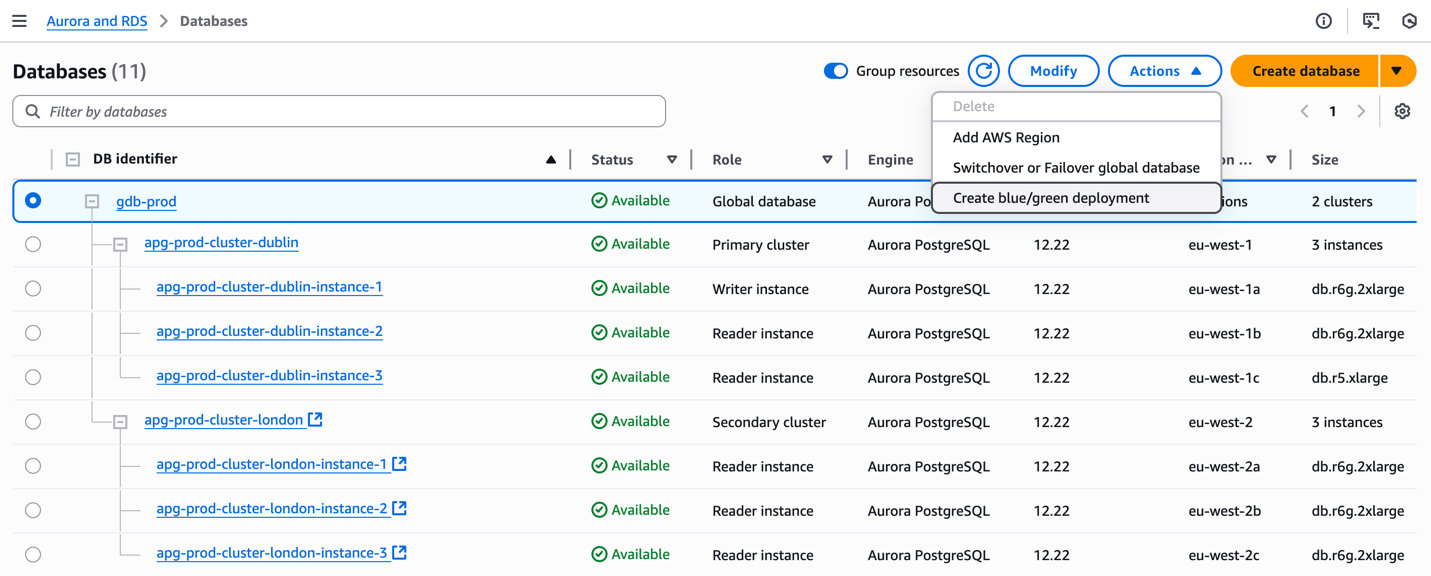Click the Filter by databases search field
This screenshot has width=1431, height=576.
click(x=340, y=112)
